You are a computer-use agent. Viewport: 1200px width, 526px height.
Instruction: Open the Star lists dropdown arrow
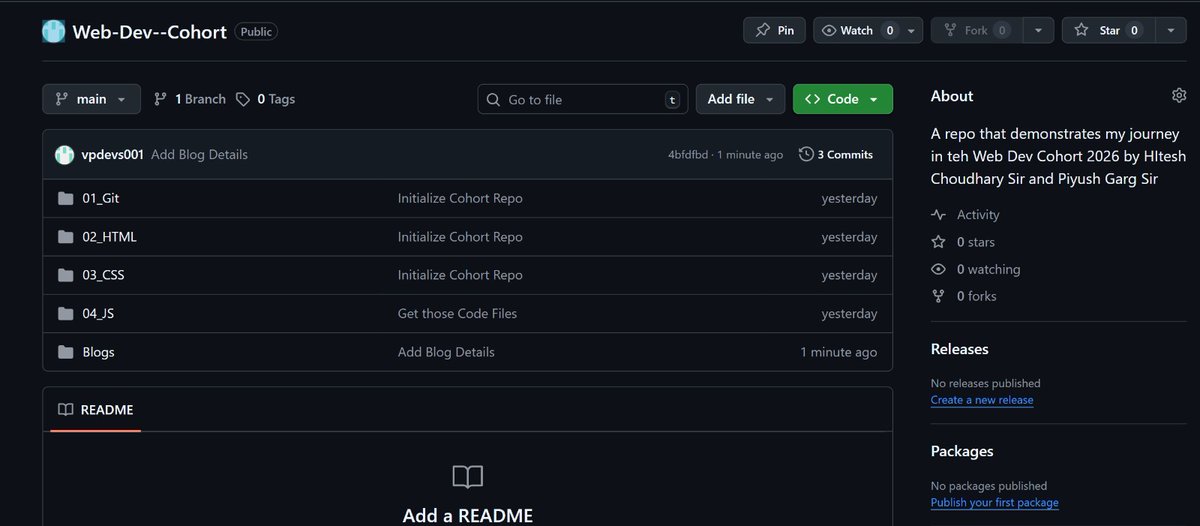pos(1171,31)
